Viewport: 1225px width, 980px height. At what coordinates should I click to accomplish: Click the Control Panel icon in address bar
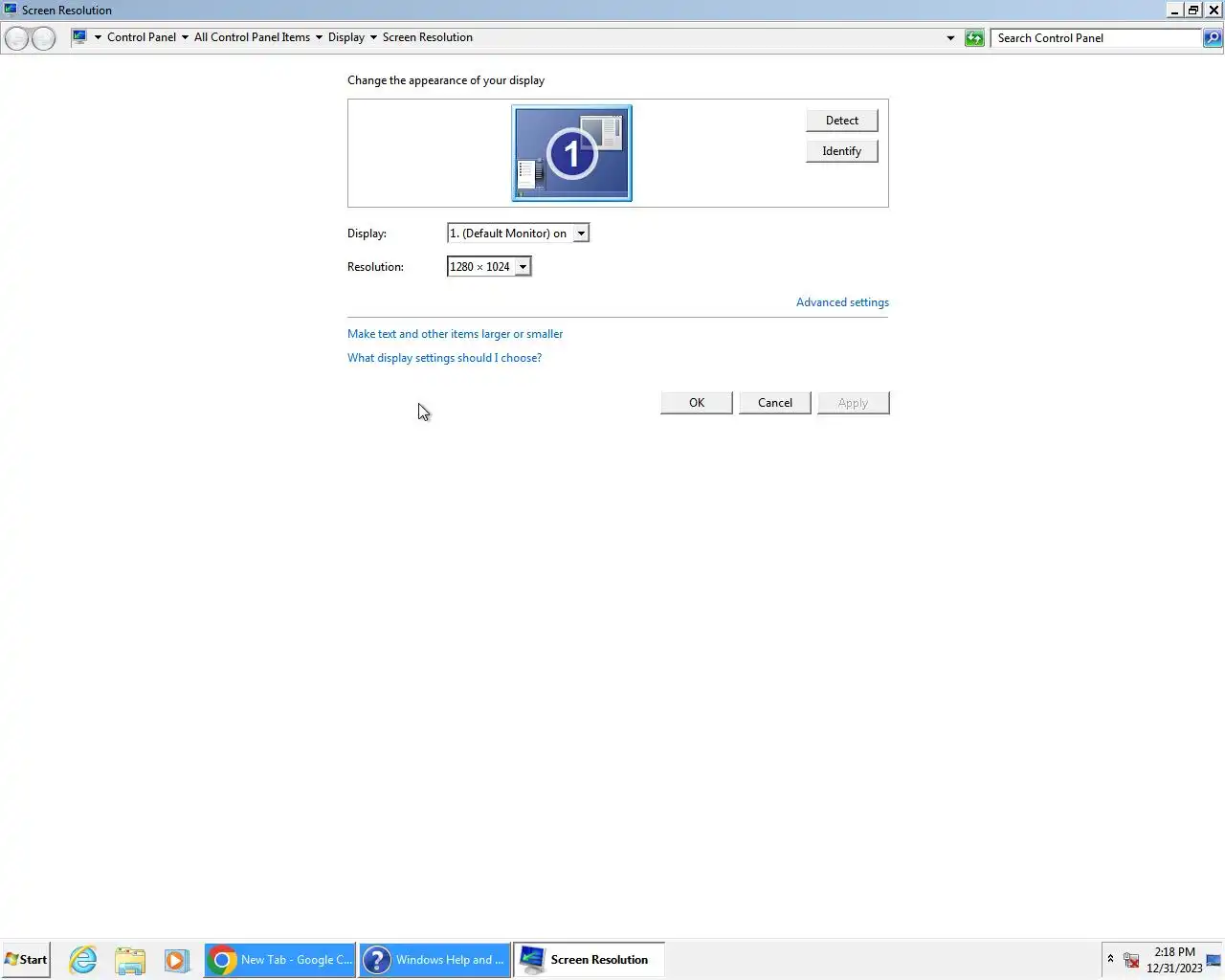[x=79, y=37]
